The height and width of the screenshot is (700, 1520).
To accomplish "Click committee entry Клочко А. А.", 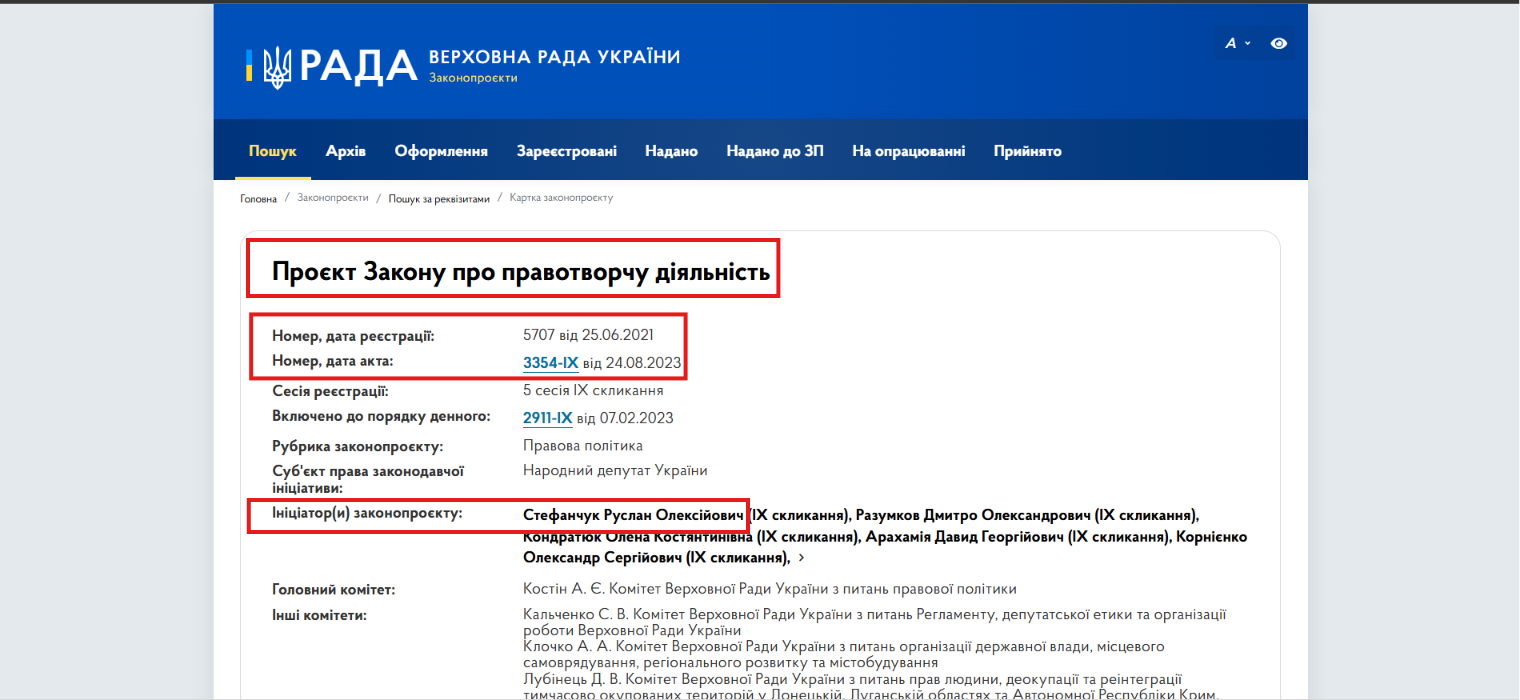I will tap(844, 654).
